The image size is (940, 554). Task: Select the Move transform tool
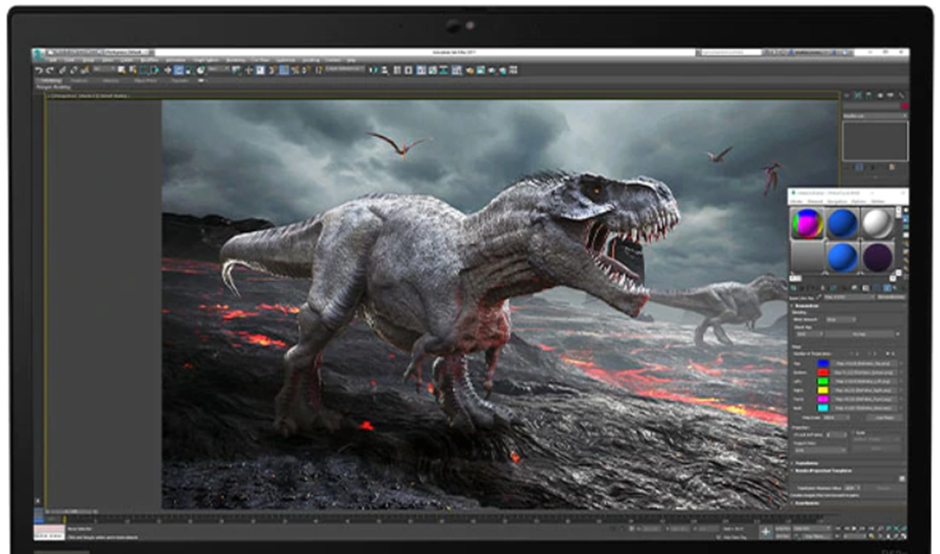tap(169, 70)
